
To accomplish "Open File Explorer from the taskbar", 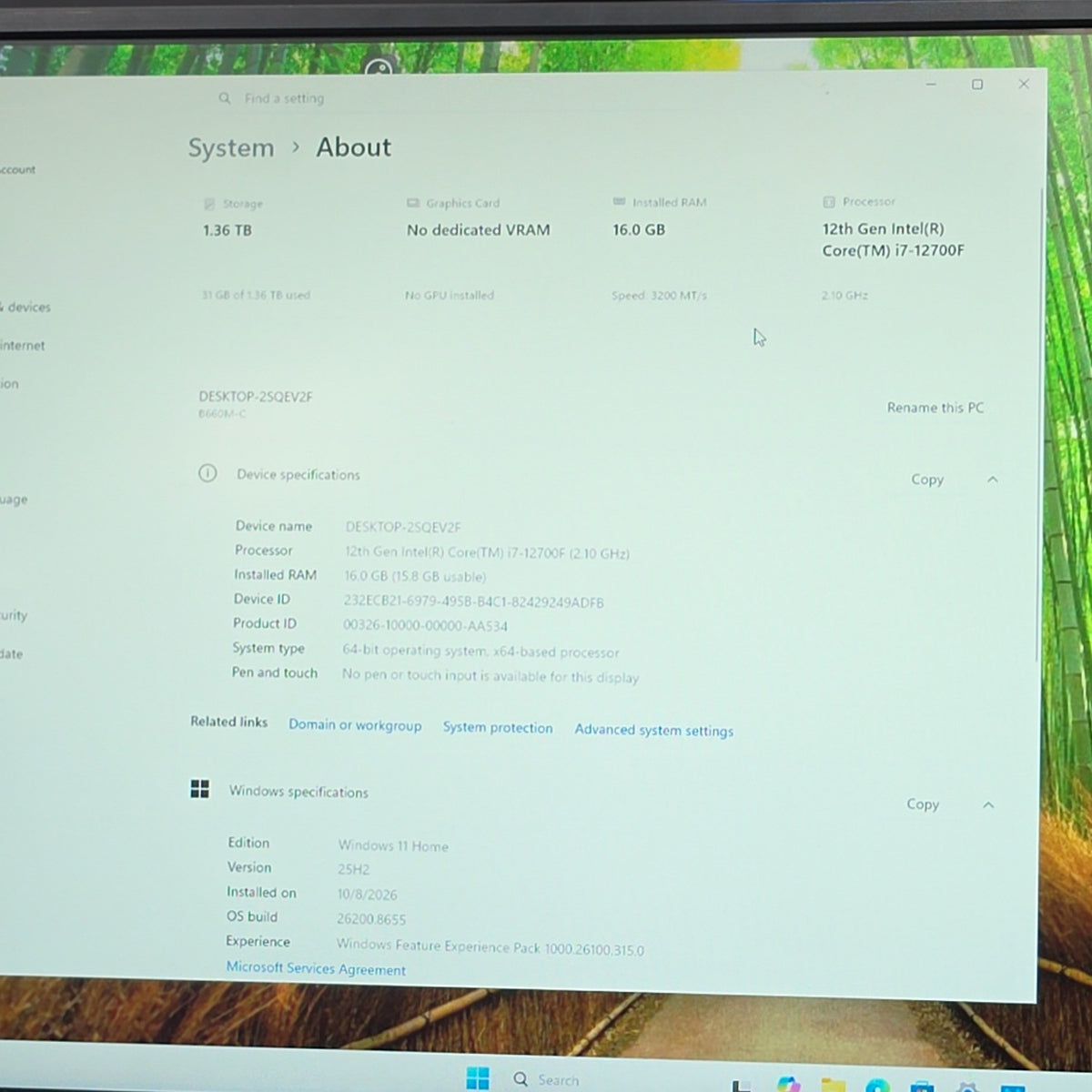I will (833, 1085).
